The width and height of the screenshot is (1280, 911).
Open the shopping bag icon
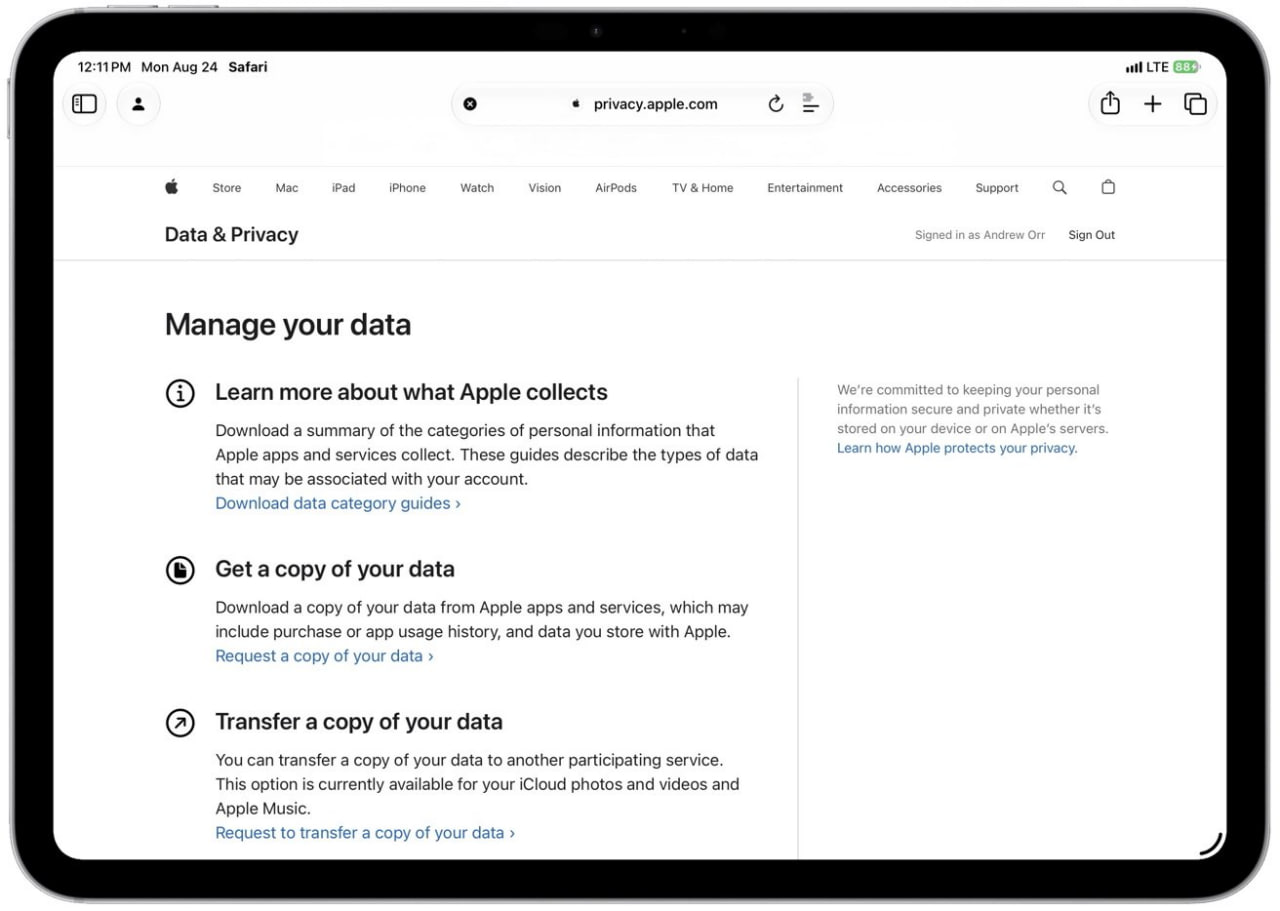1108,187
